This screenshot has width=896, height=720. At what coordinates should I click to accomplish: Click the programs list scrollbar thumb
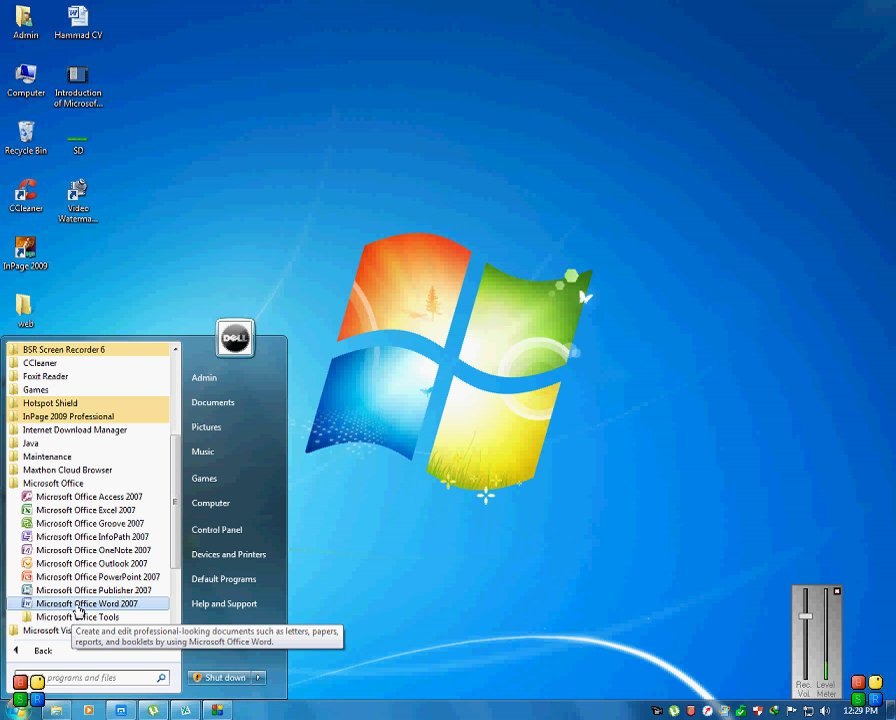pos(175,501)
